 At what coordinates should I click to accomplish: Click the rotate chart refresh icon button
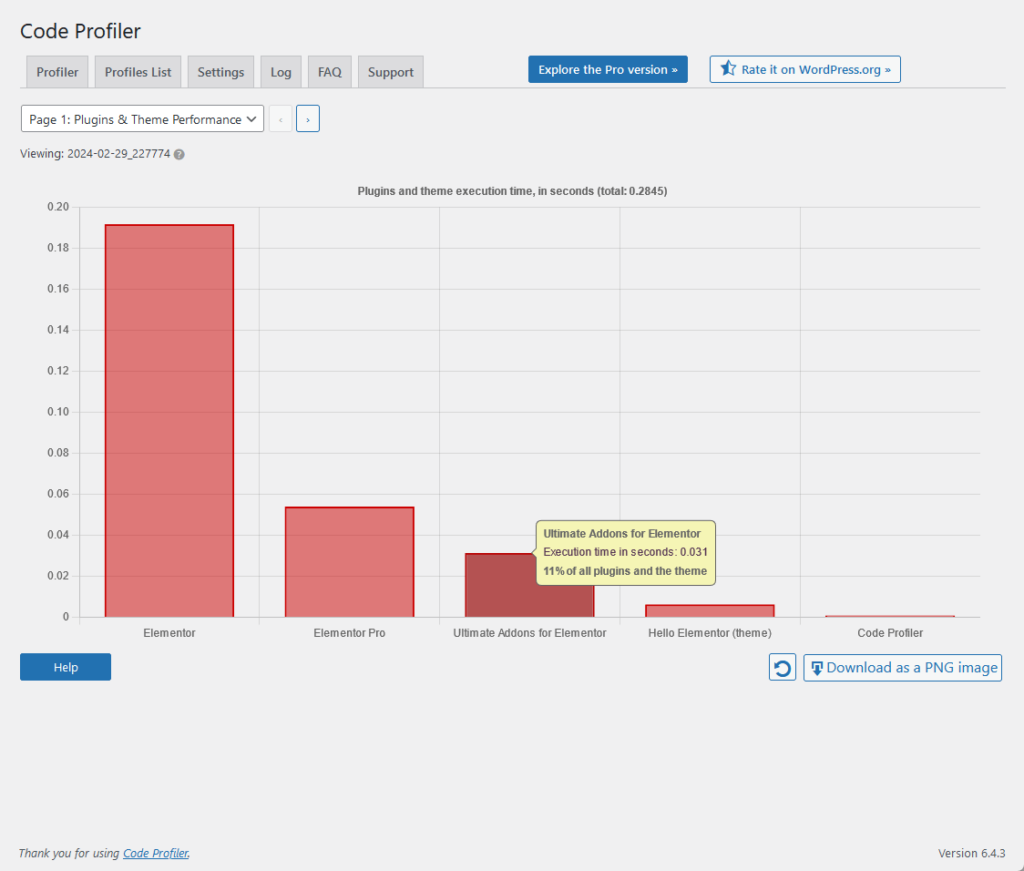point(782,667)
